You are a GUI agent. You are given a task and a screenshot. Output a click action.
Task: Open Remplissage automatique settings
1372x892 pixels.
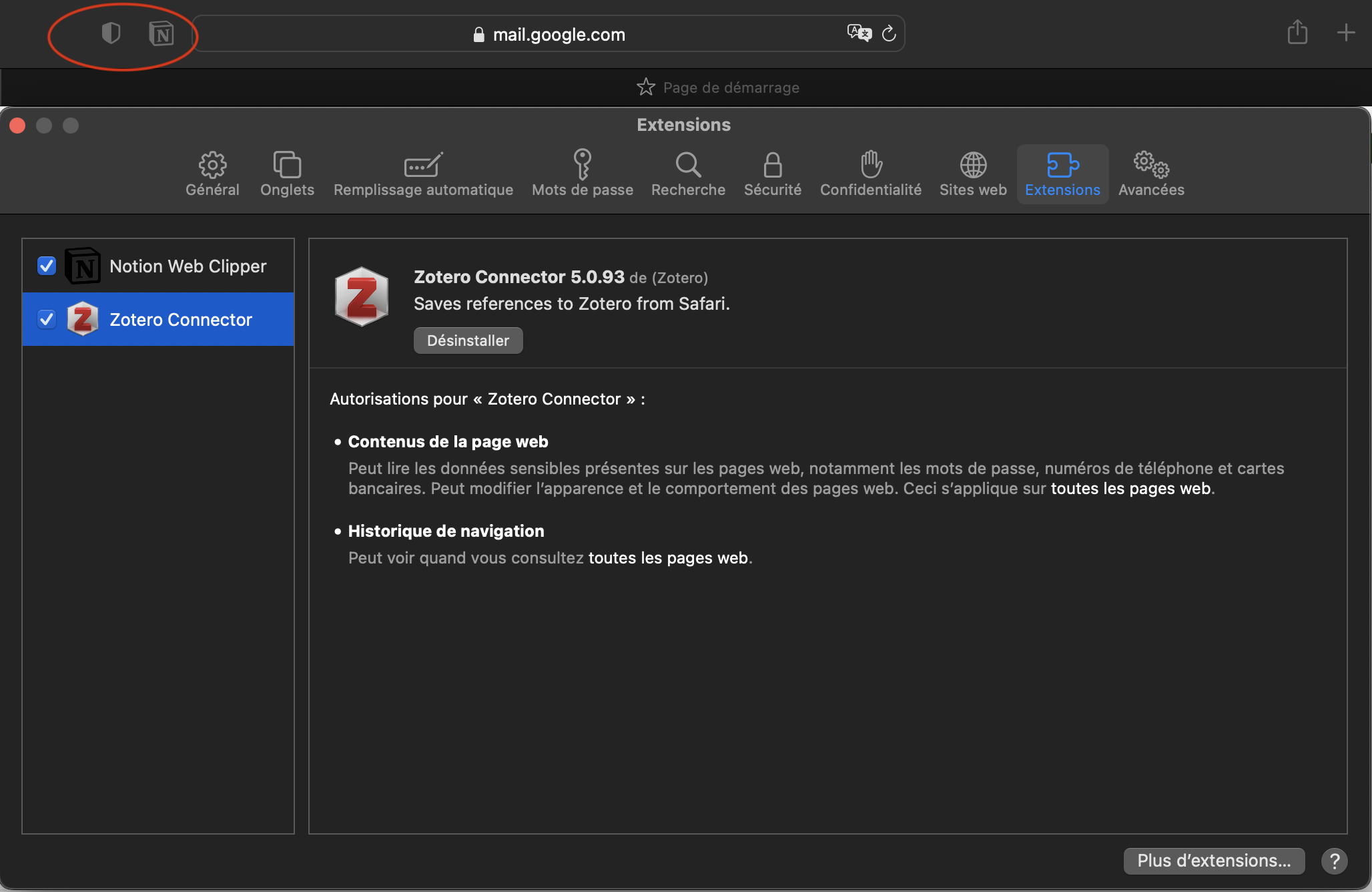423,174
